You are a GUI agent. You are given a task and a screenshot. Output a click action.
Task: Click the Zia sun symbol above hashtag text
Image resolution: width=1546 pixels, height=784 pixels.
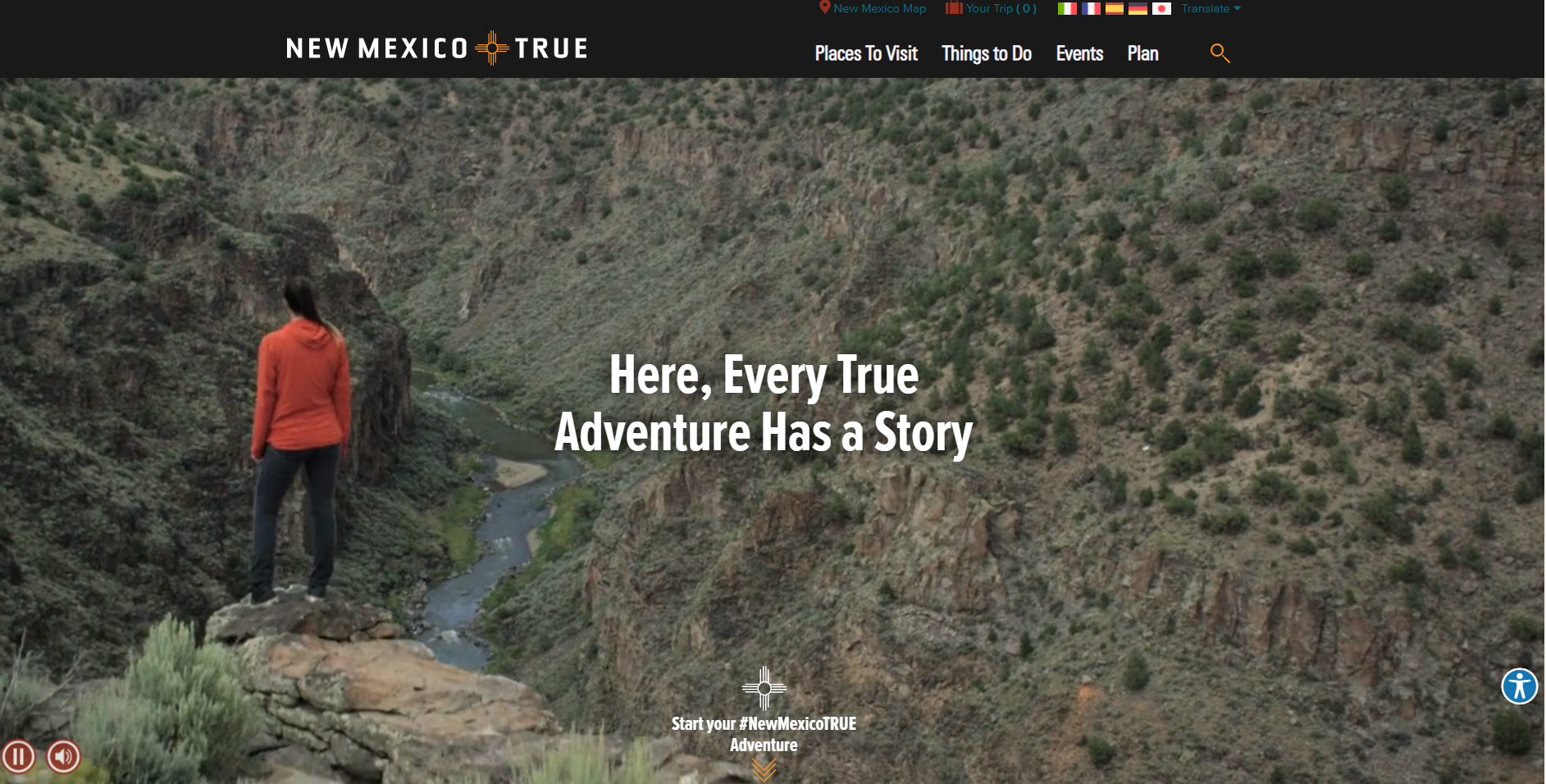764,688
